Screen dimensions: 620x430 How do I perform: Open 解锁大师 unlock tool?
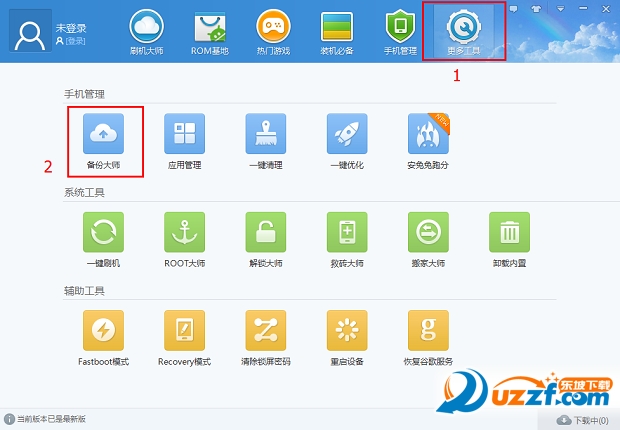pyautogui.click(x=266, y=232)
